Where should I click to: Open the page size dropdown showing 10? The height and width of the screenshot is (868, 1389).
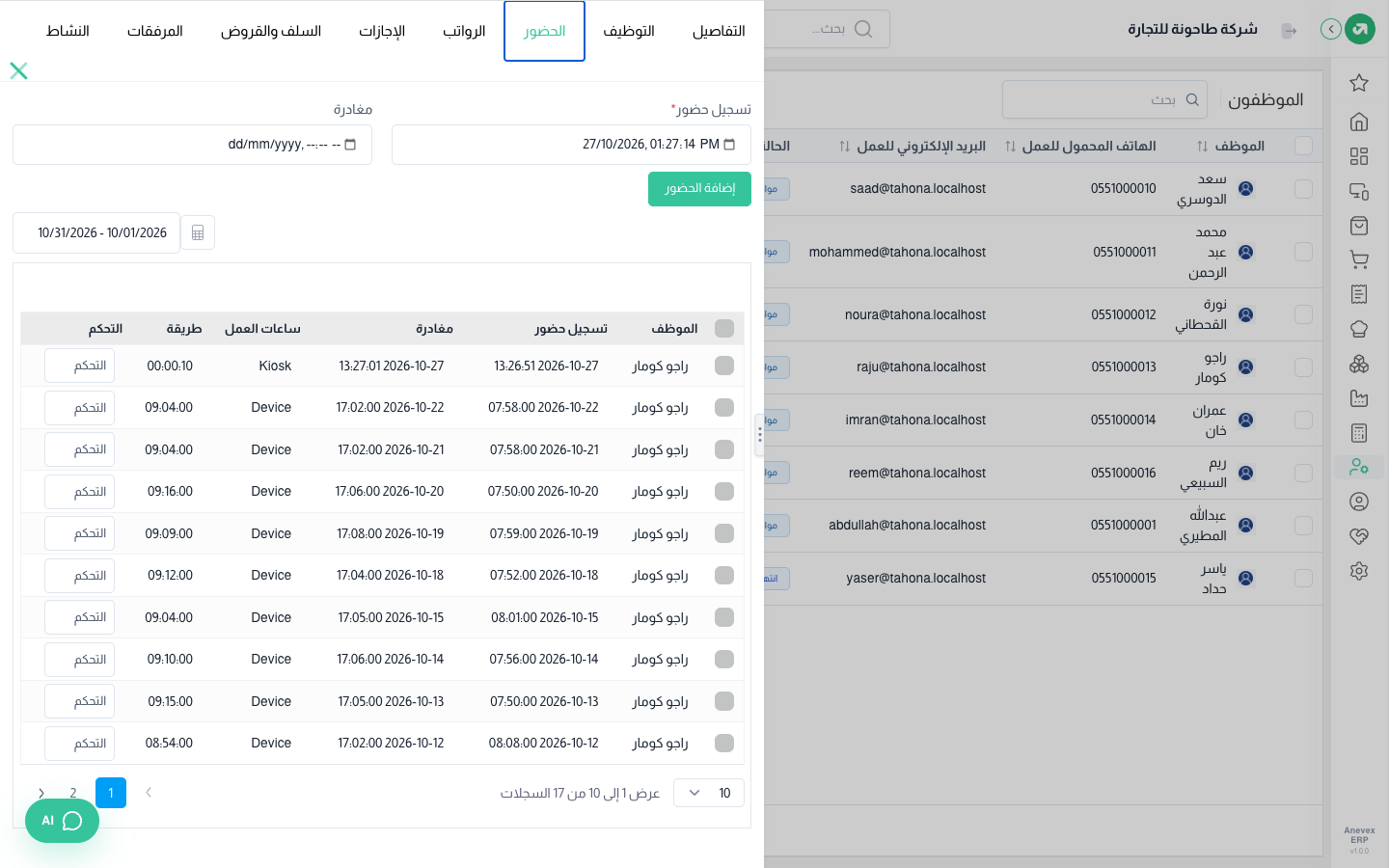(709, 793)
